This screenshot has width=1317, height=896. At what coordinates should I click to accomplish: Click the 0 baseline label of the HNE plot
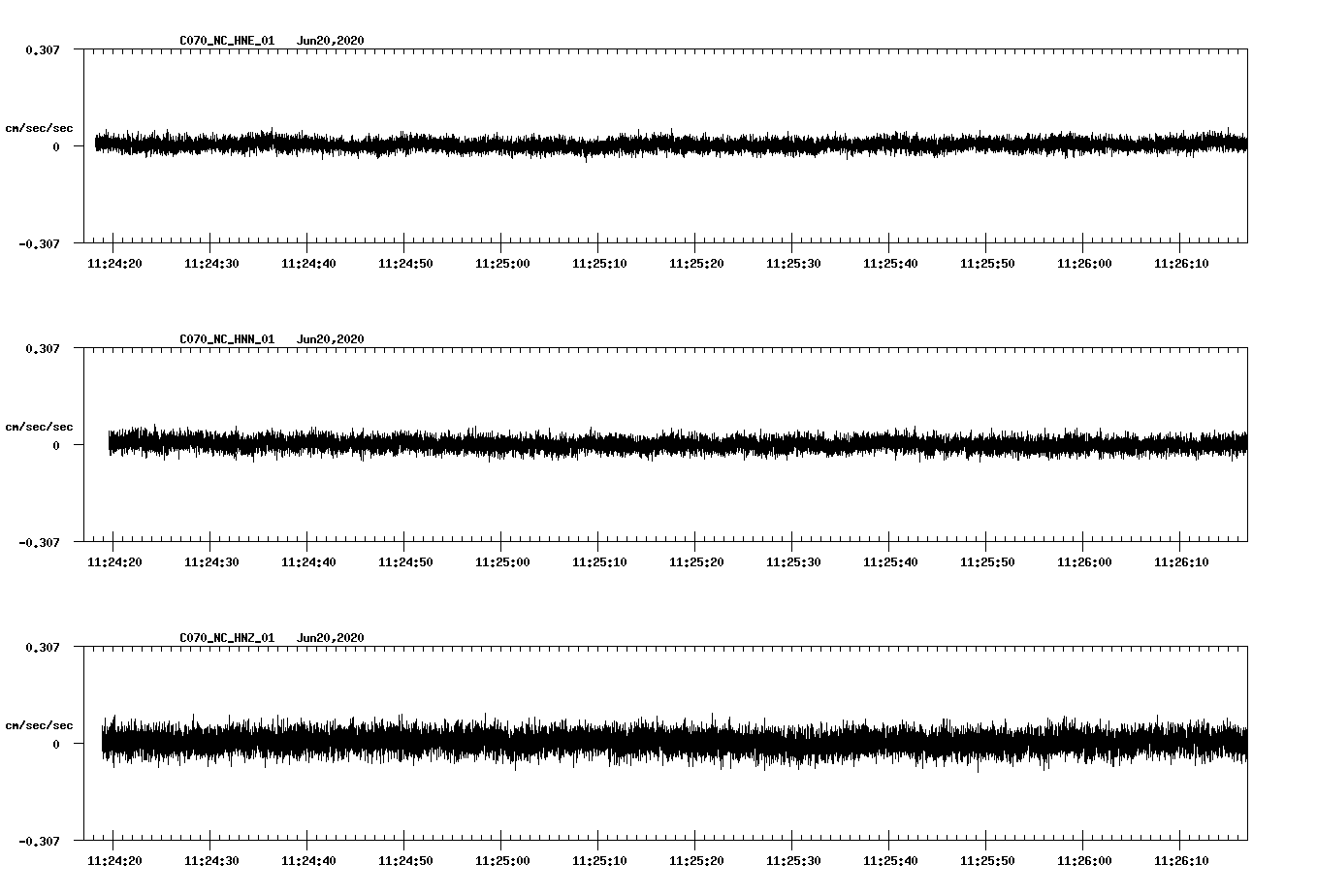point(56,146)
